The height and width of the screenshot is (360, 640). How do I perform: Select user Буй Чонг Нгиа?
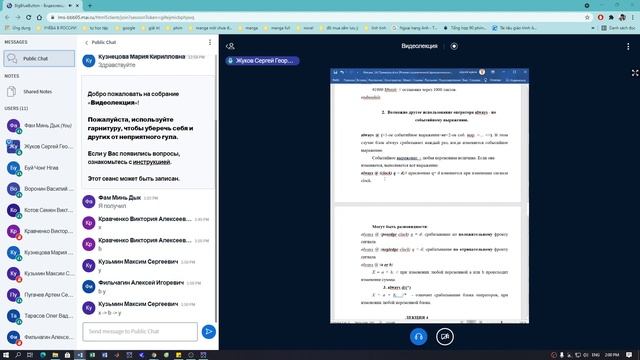click(x=40, y=168)
